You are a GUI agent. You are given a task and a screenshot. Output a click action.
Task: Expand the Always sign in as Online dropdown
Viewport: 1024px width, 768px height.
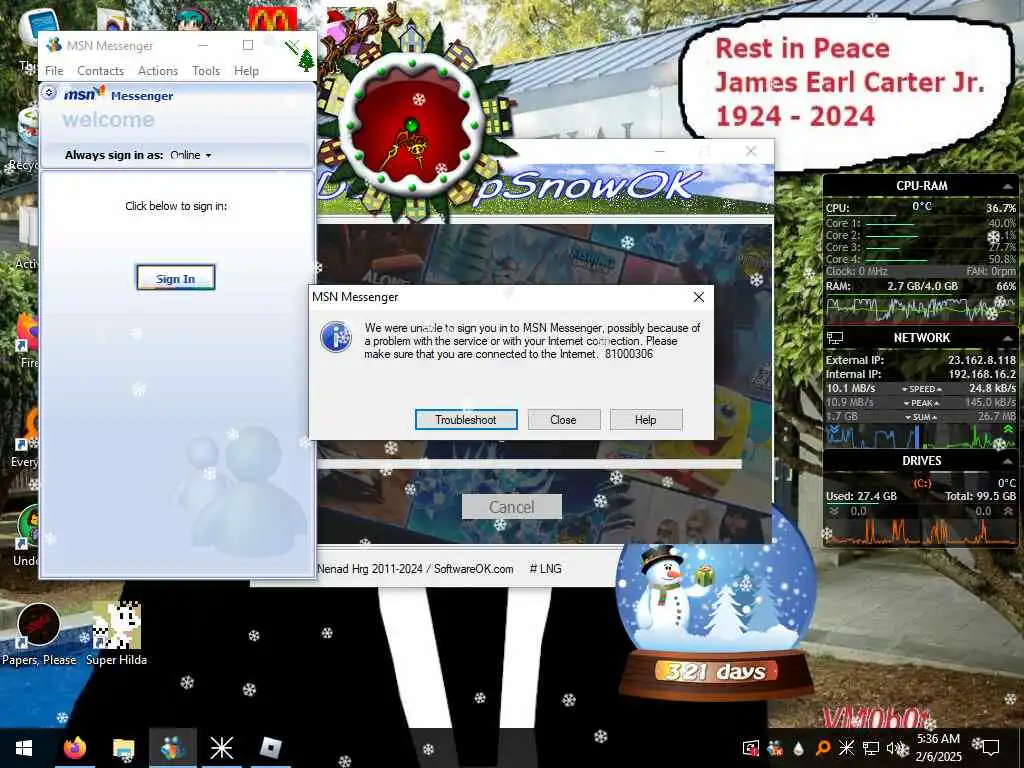(x=191, y=155)
